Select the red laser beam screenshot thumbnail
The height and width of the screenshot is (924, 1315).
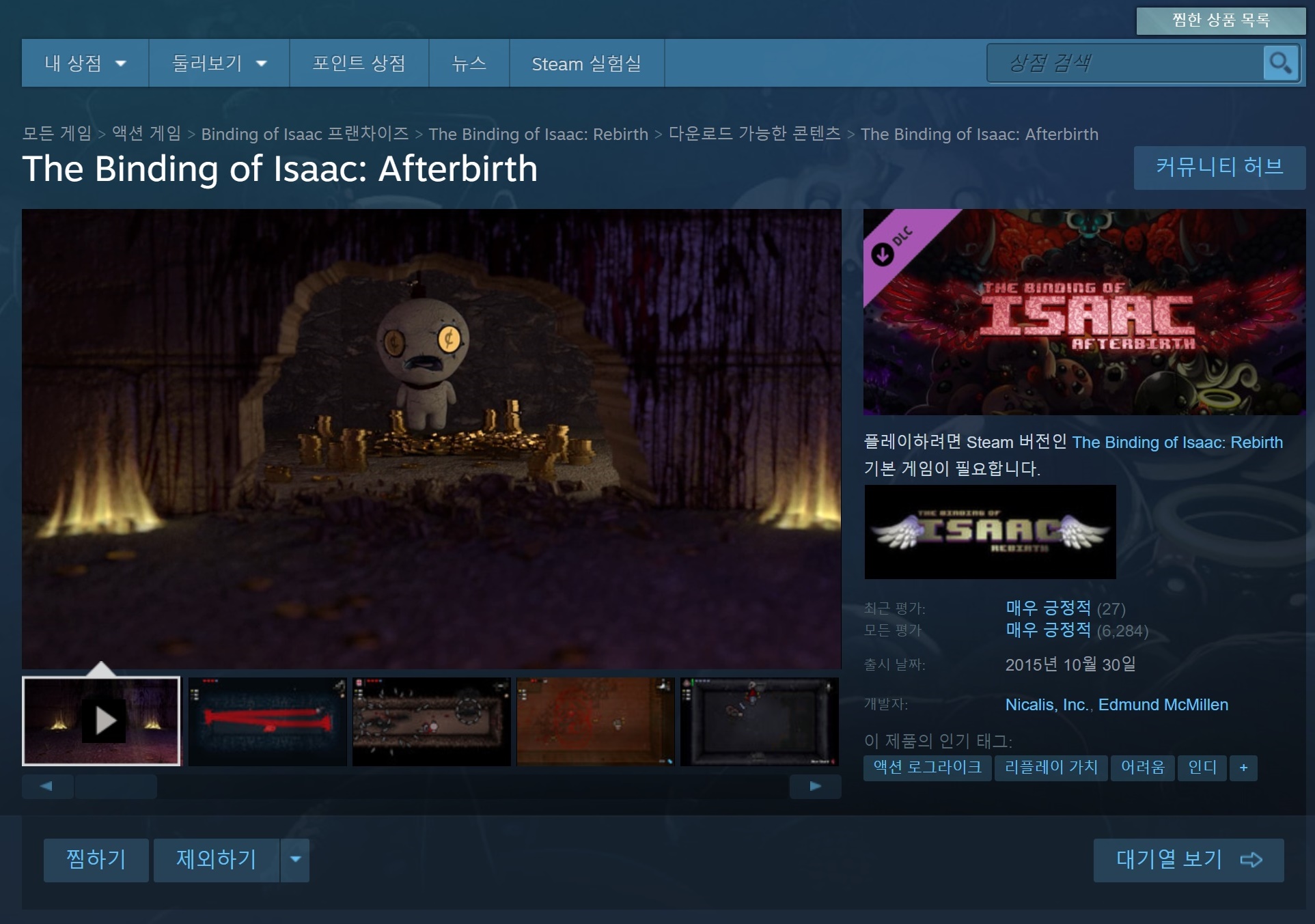pyautogui.click(x=268, y=721)
